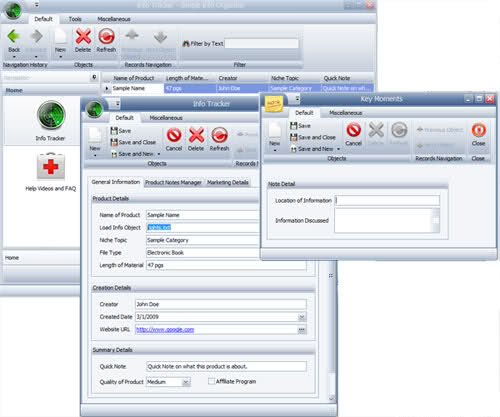Click the Refresh icon in main window ribbon
500x417 pixels.
106,36
